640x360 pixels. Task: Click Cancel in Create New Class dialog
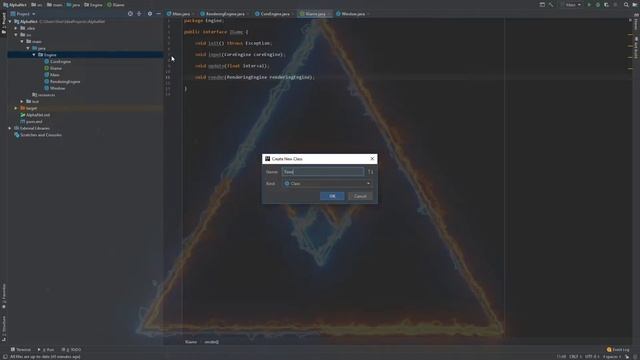tap(360, 196)
